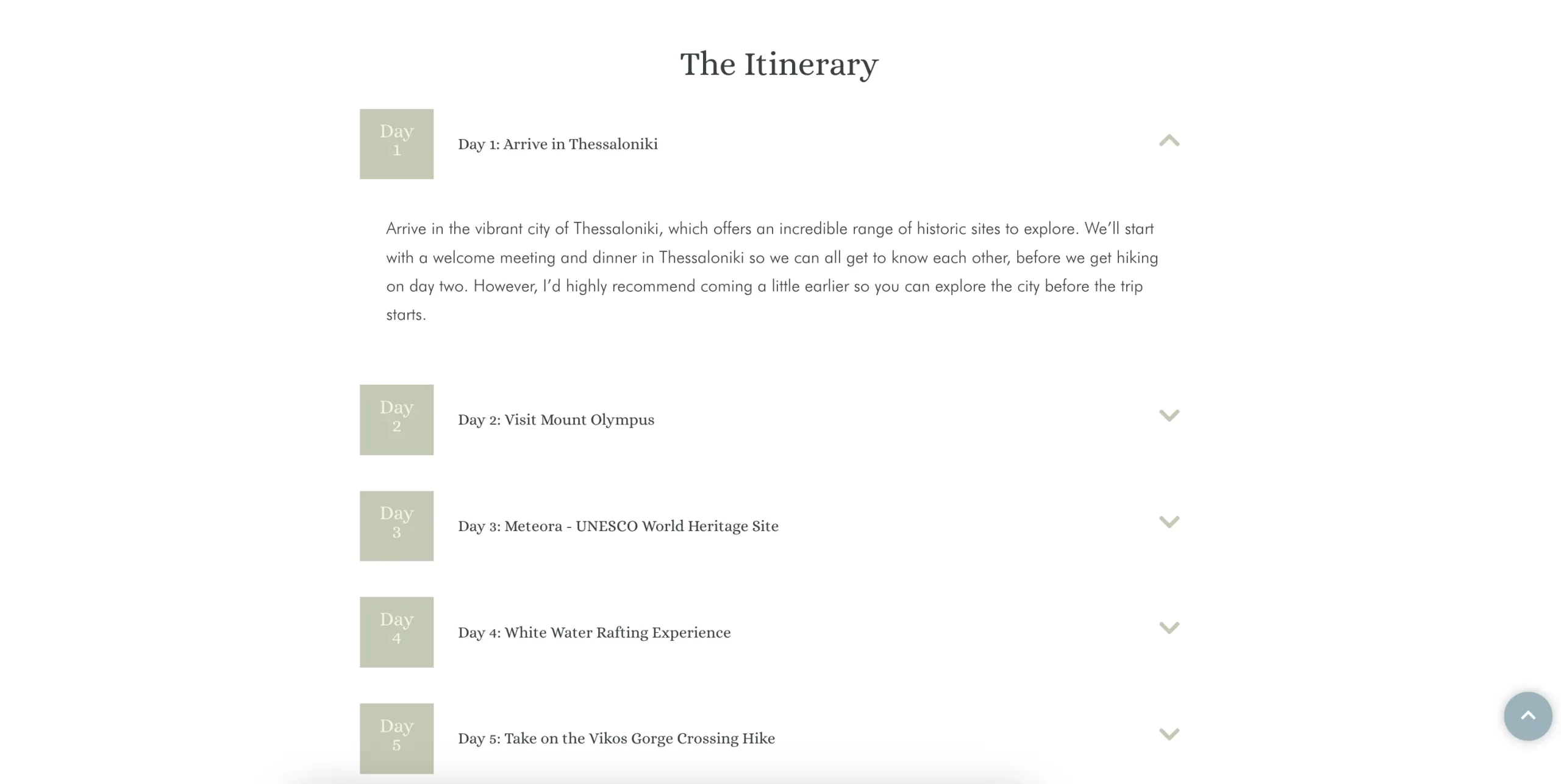Image resolution: width=1561 pixels, height=784 pixels.
Task: Click the word "Thessaloniki" in the Day 1 title
Action: 613,144
